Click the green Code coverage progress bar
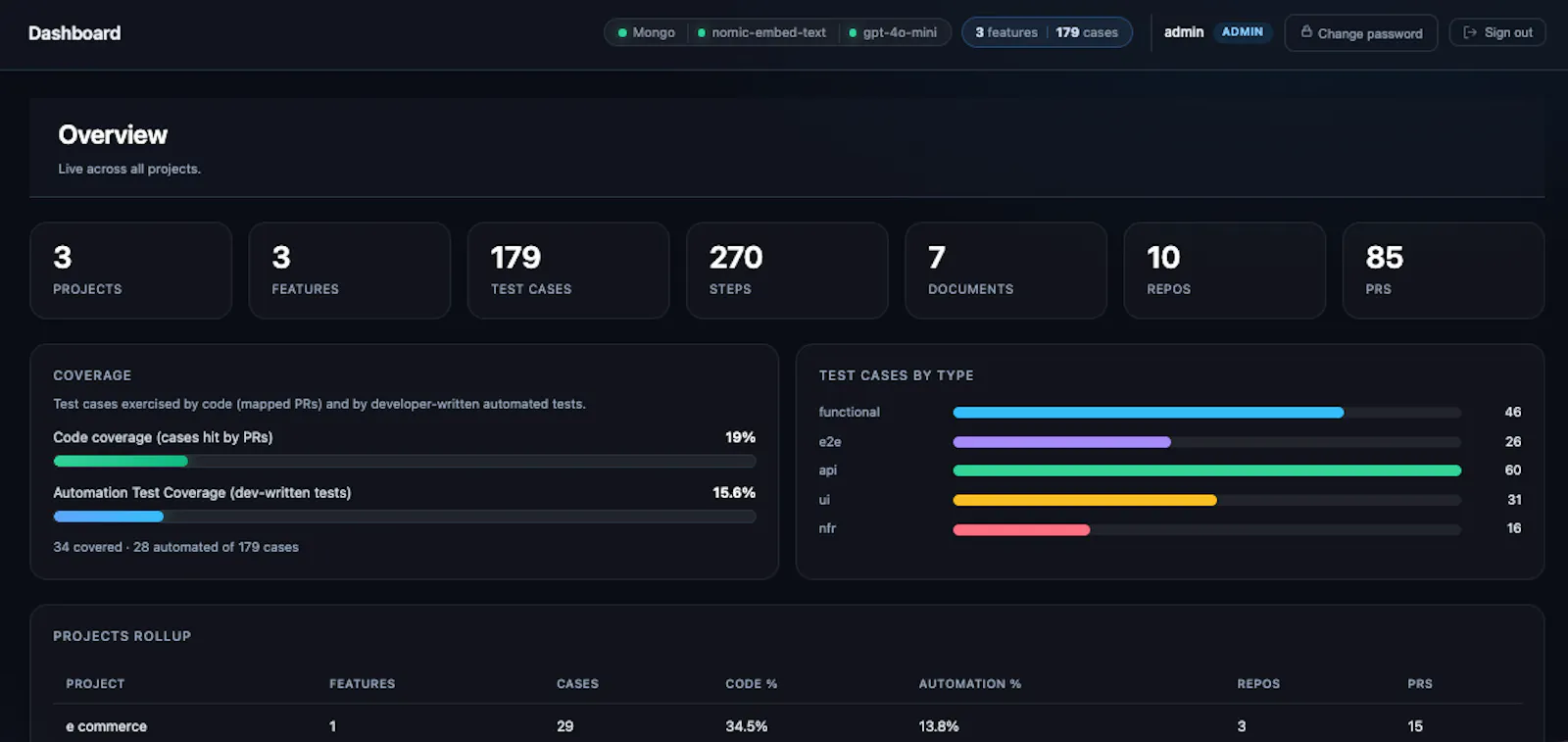1568x742 pixels. 121,461
